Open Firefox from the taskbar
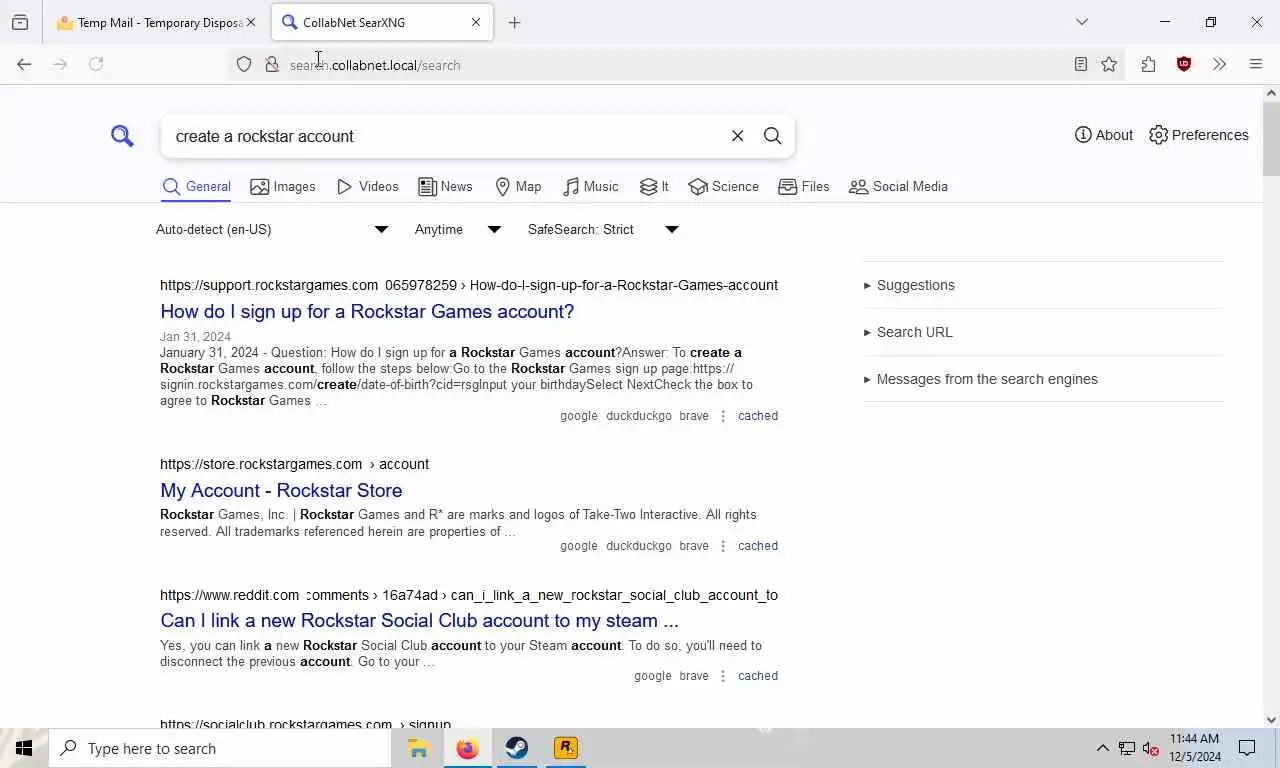This screenshot has width=1280, height=768. 467,748
